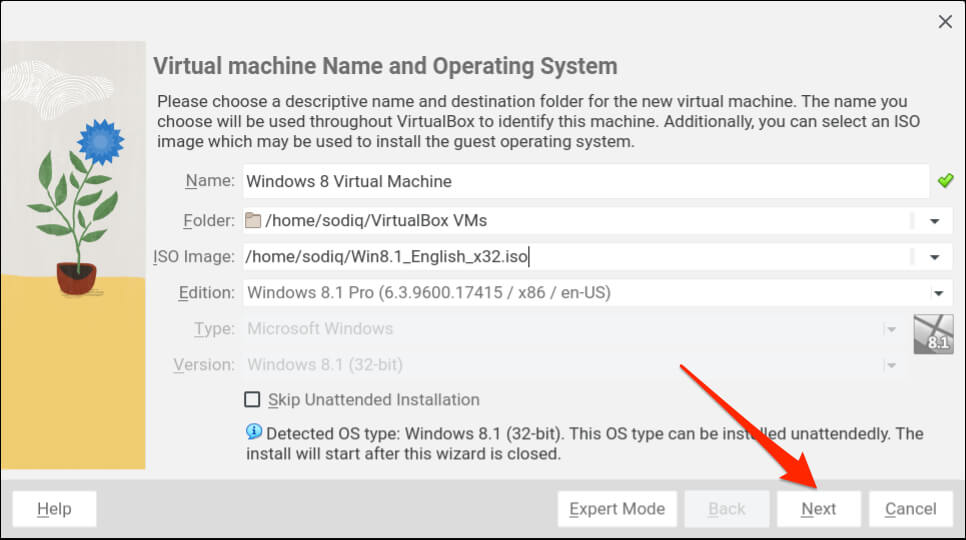
Task: Click the green name-valid checkmark icon
Action: pos(945,181)
